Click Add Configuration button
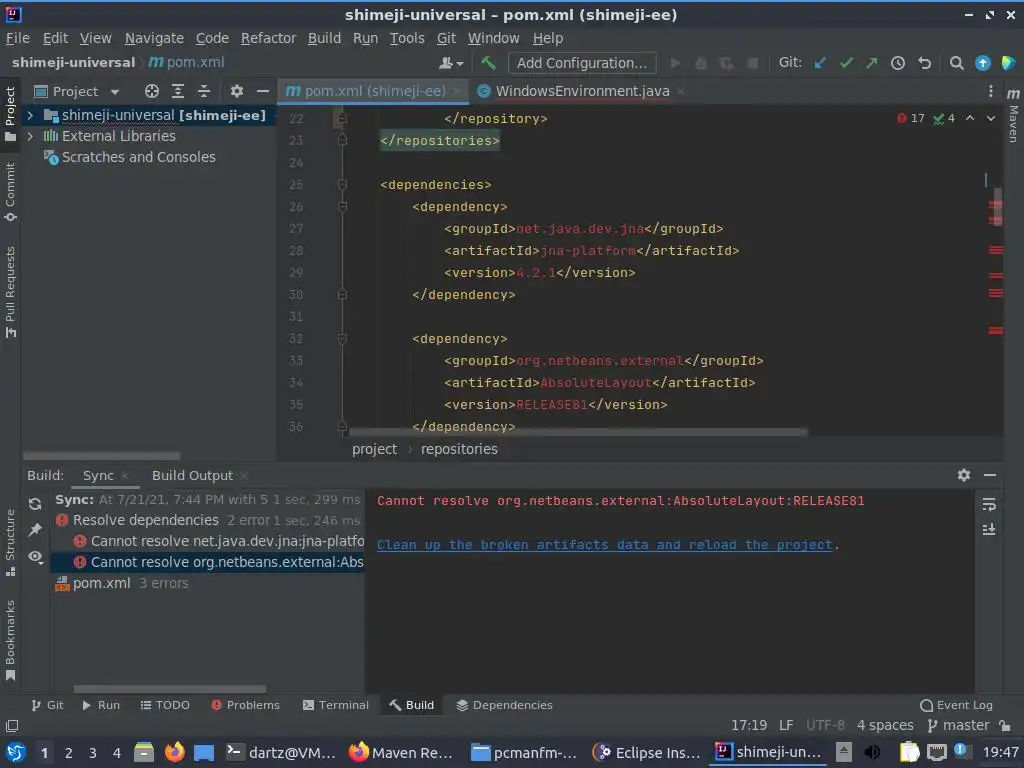 click(582, 63)
